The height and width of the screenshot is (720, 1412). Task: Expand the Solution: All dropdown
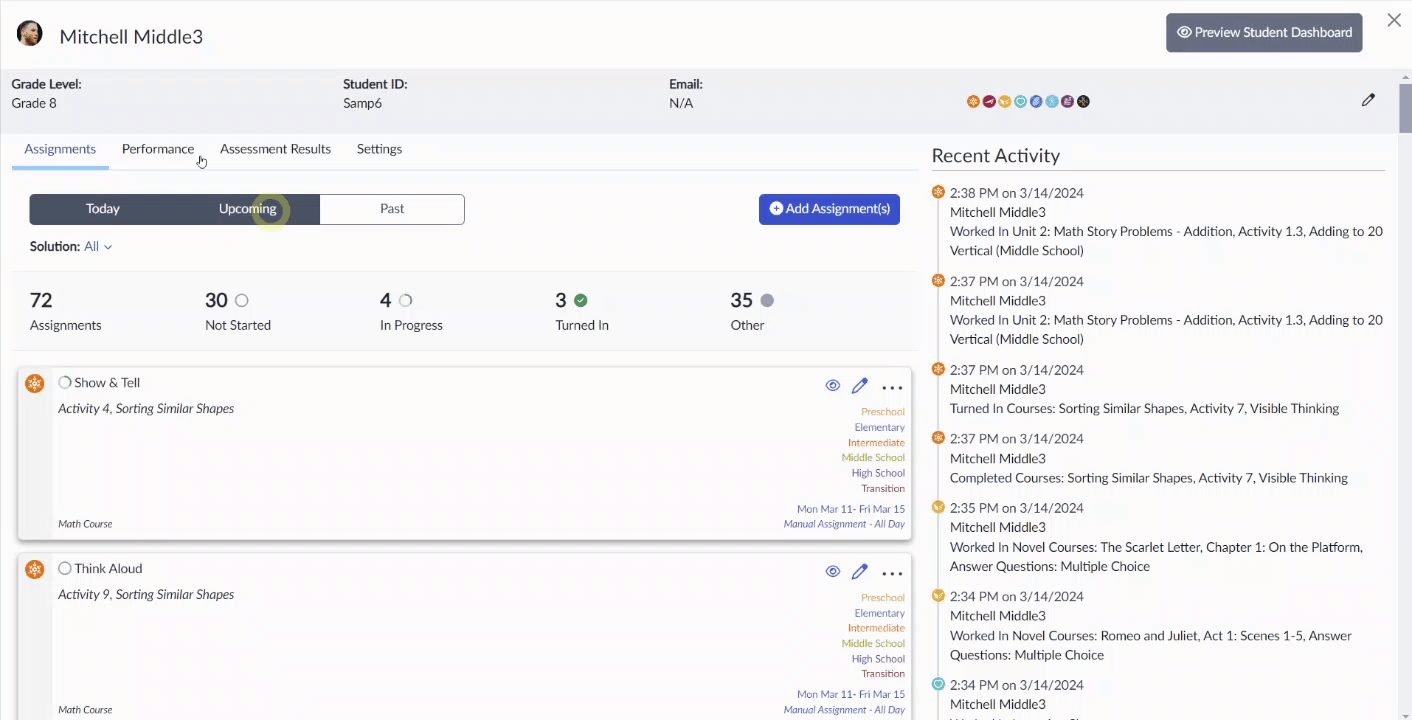[x=98, y=246]
